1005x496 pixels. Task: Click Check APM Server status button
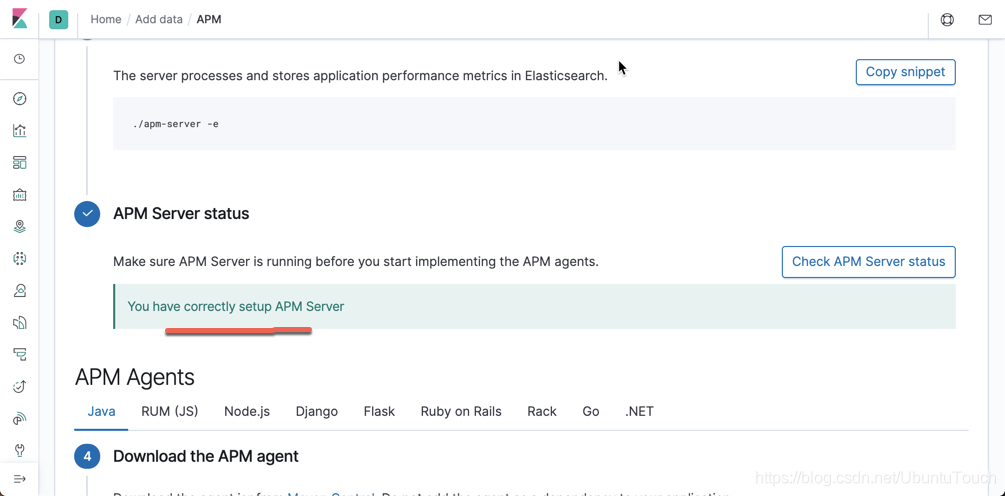click(868, 261)
